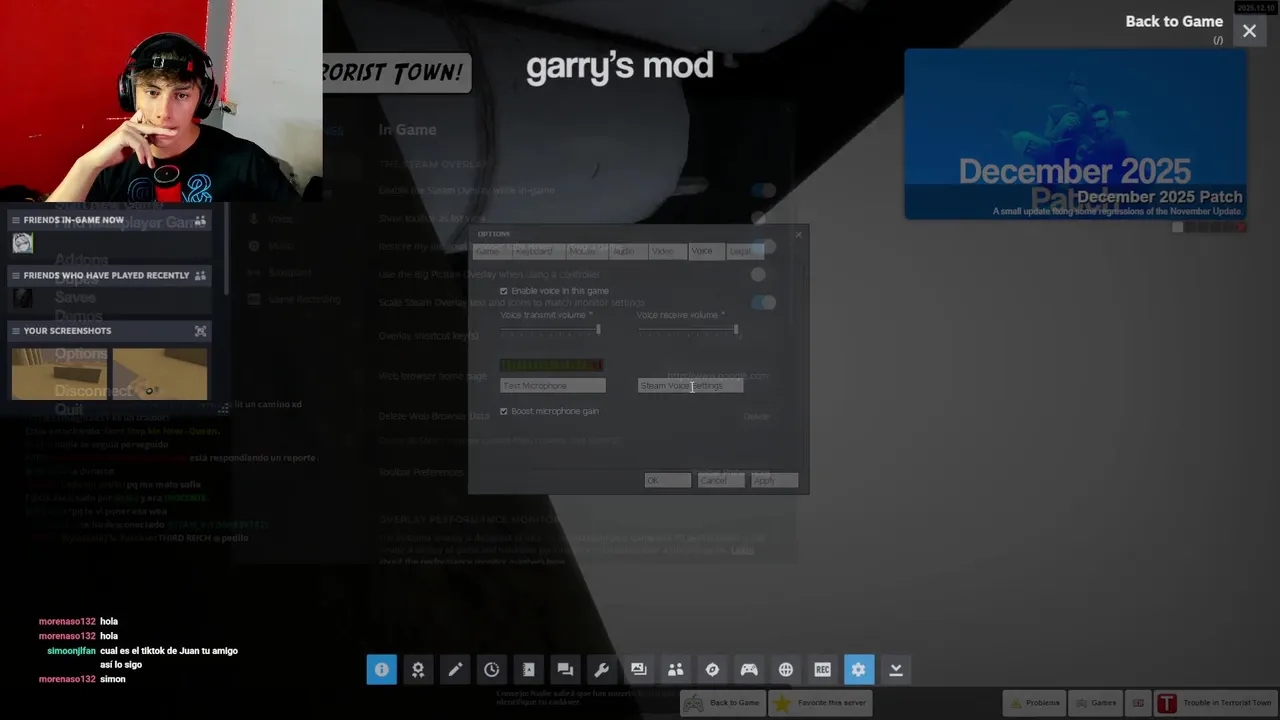Open the first screenshot thumbnail
This screenshot has width=1280, height=720.
(x=60, y=373)
